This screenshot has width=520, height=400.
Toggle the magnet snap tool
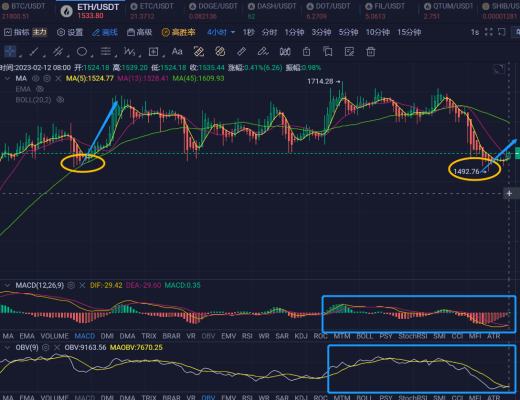click(285, 52)
